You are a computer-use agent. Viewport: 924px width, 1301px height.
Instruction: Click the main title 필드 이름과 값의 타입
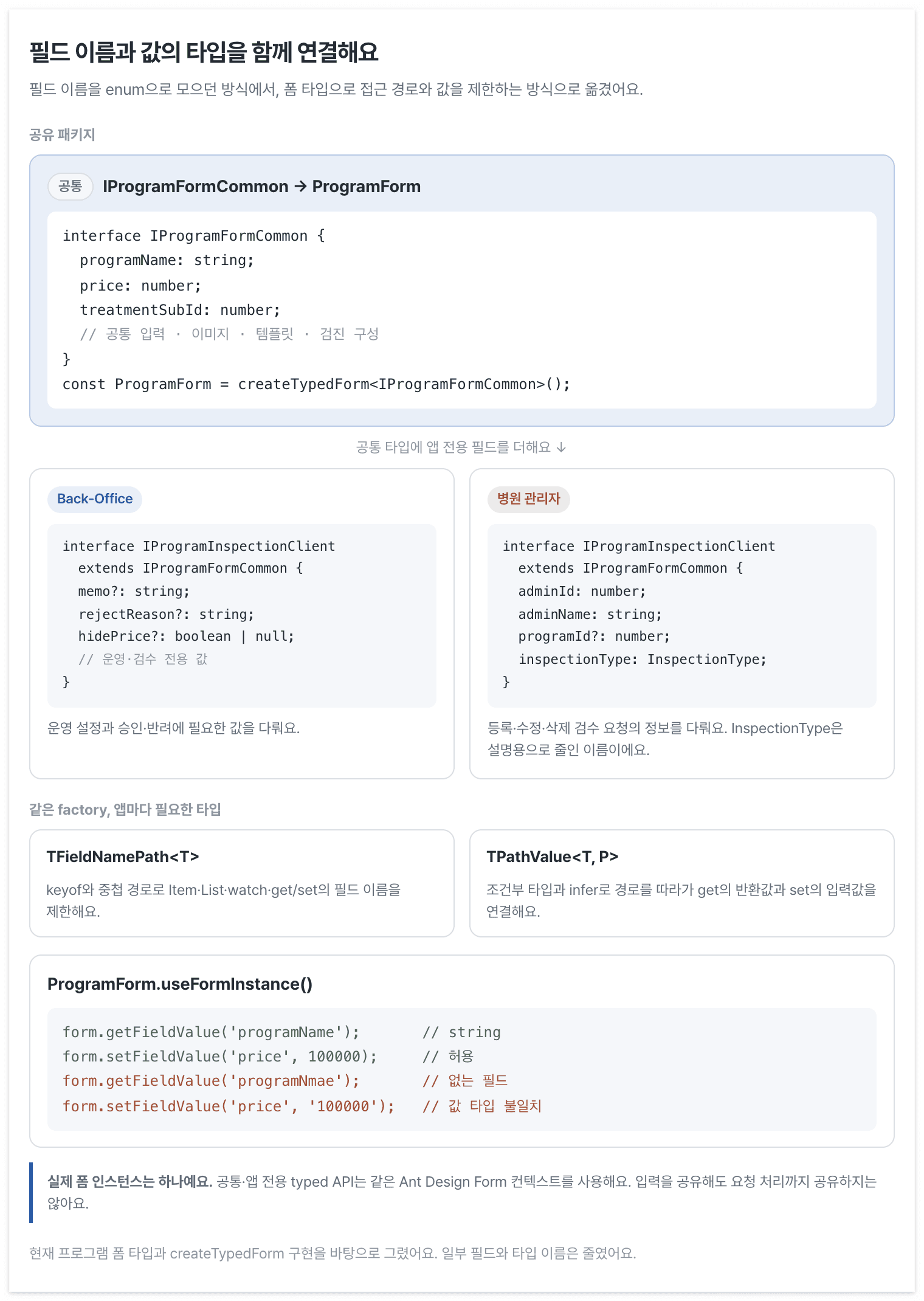(x=204, y=52)
